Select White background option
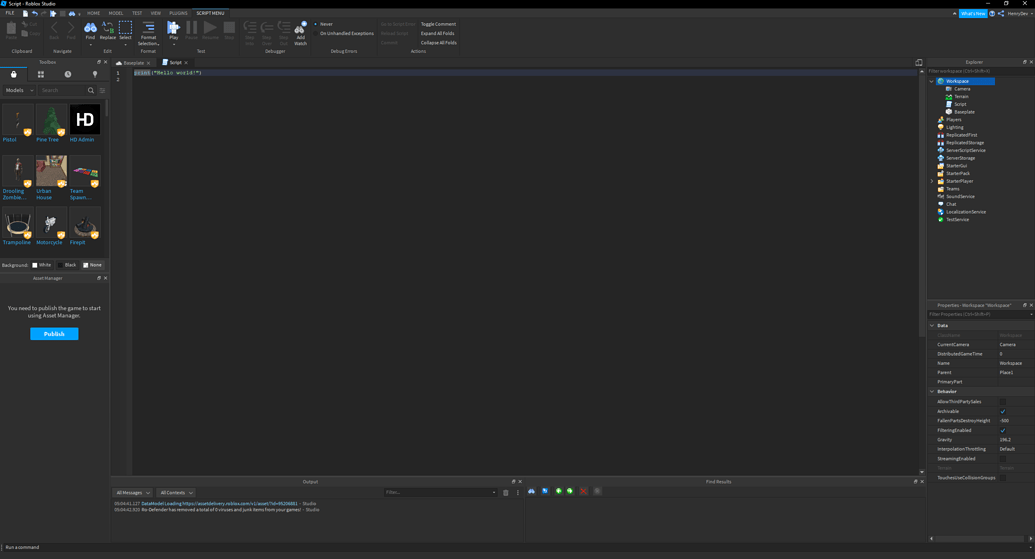The width and height of the screenshot is (1035, 559). pos(42,265)
